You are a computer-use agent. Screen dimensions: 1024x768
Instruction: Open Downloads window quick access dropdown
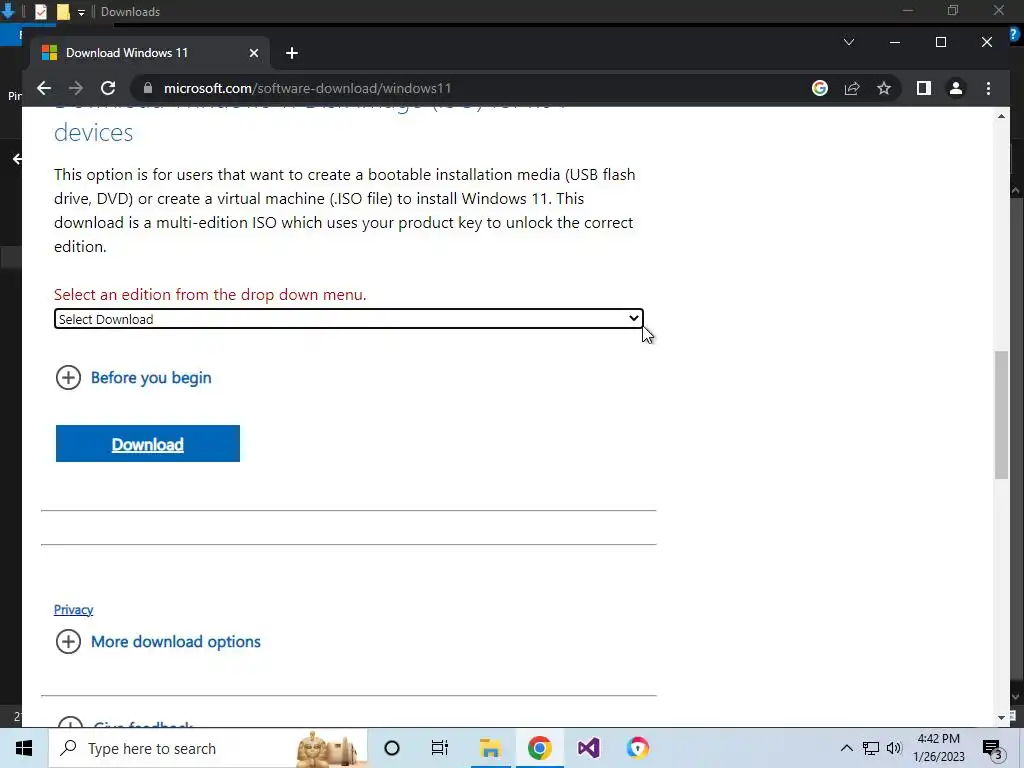pos(81,12)
